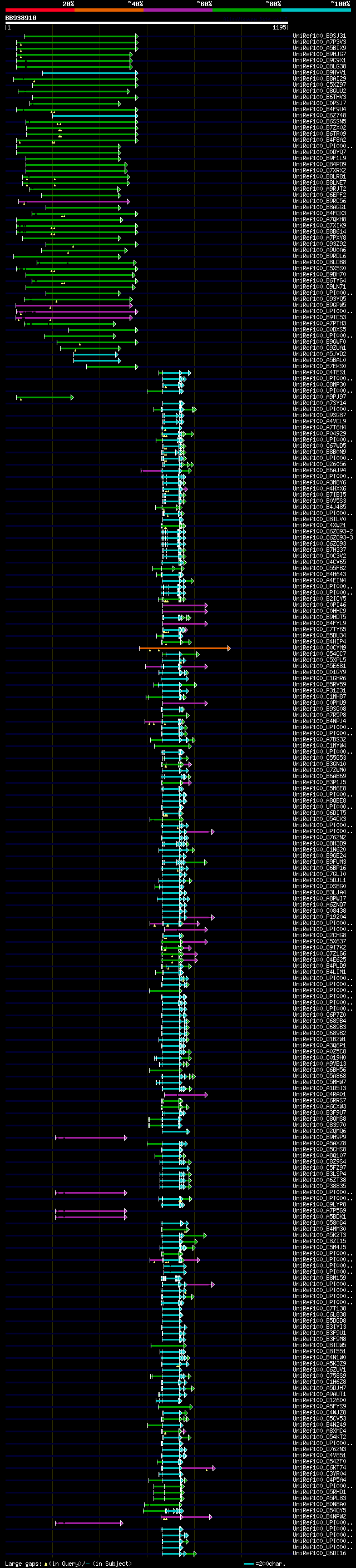
Task: Open hit UniRef100_Q6D116
Action: pyautogui.click(x=319, y=1554)
